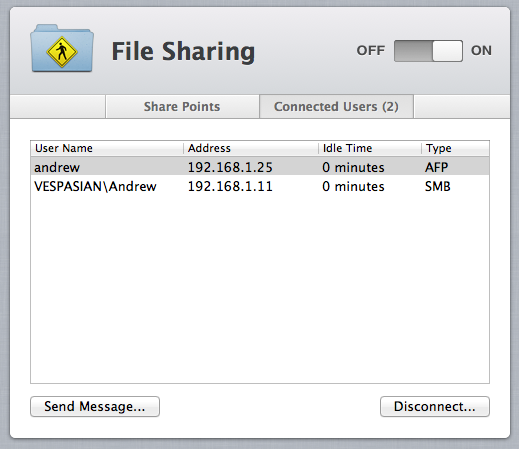Click the File Sharing title text
The width and height of the screenshot is (519, 449).
coord(183,52)
